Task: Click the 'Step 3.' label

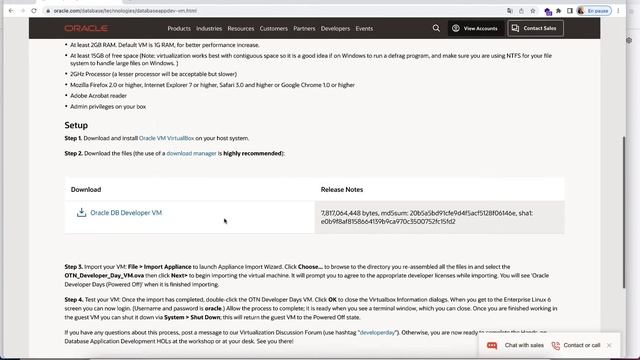Action: pos(73,267)
